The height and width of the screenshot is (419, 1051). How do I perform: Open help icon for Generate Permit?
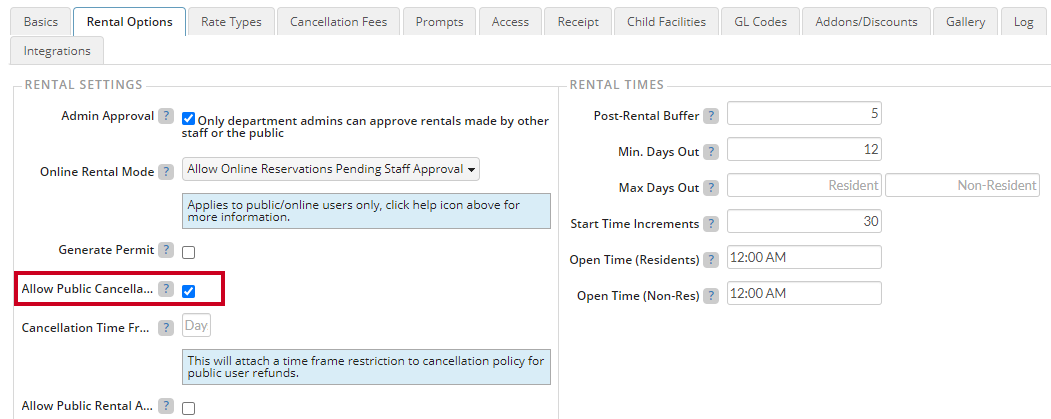(166, 250)
